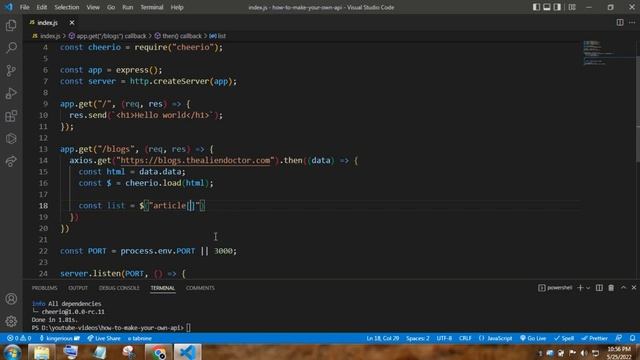The width and height of the screenshot is (640, 360).
Task: Close the bottom panel
Action: click(633, 288)
